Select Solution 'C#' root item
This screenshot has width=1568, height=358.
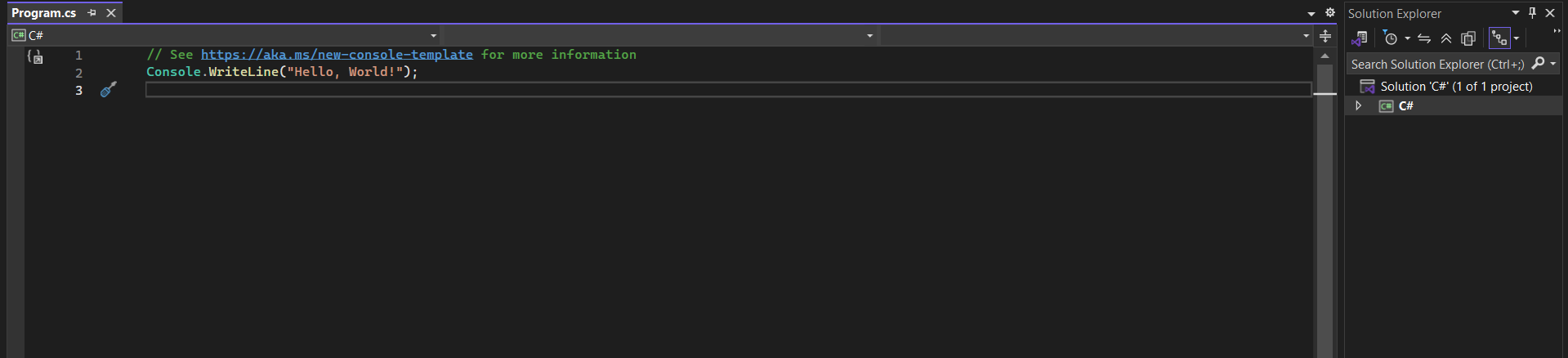pos(1455,87)
